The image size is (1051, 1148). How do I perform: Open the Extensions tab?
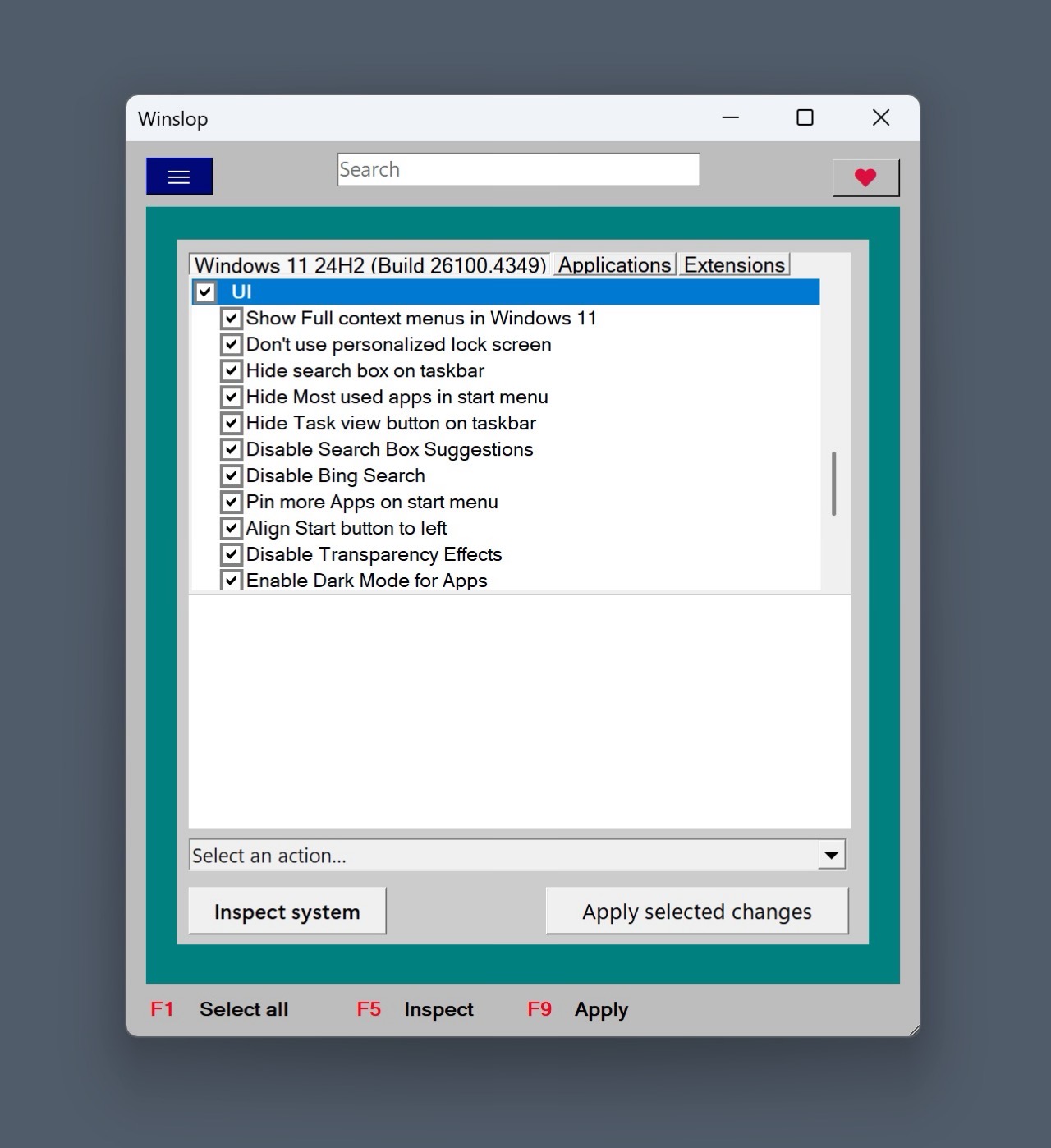[734, 265]
